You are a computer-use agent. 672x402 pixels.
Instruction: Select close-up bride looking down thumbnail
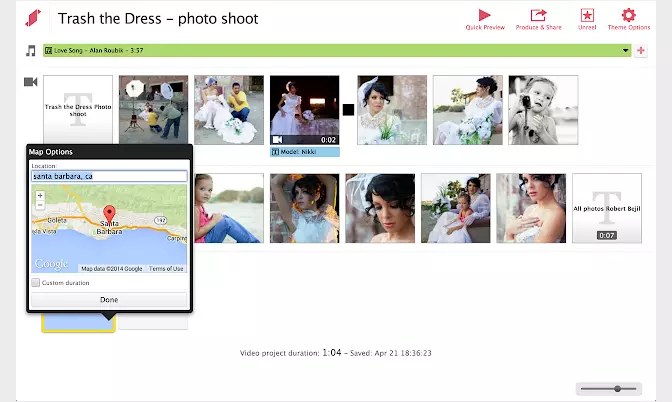[380, 208]
